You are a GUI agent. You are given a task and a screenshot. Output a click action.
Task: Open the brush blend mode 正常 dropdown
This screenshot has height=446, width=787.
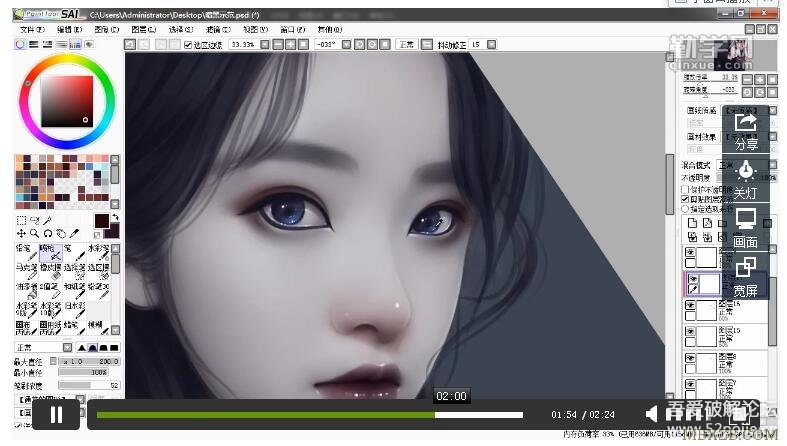coord(67,347)
